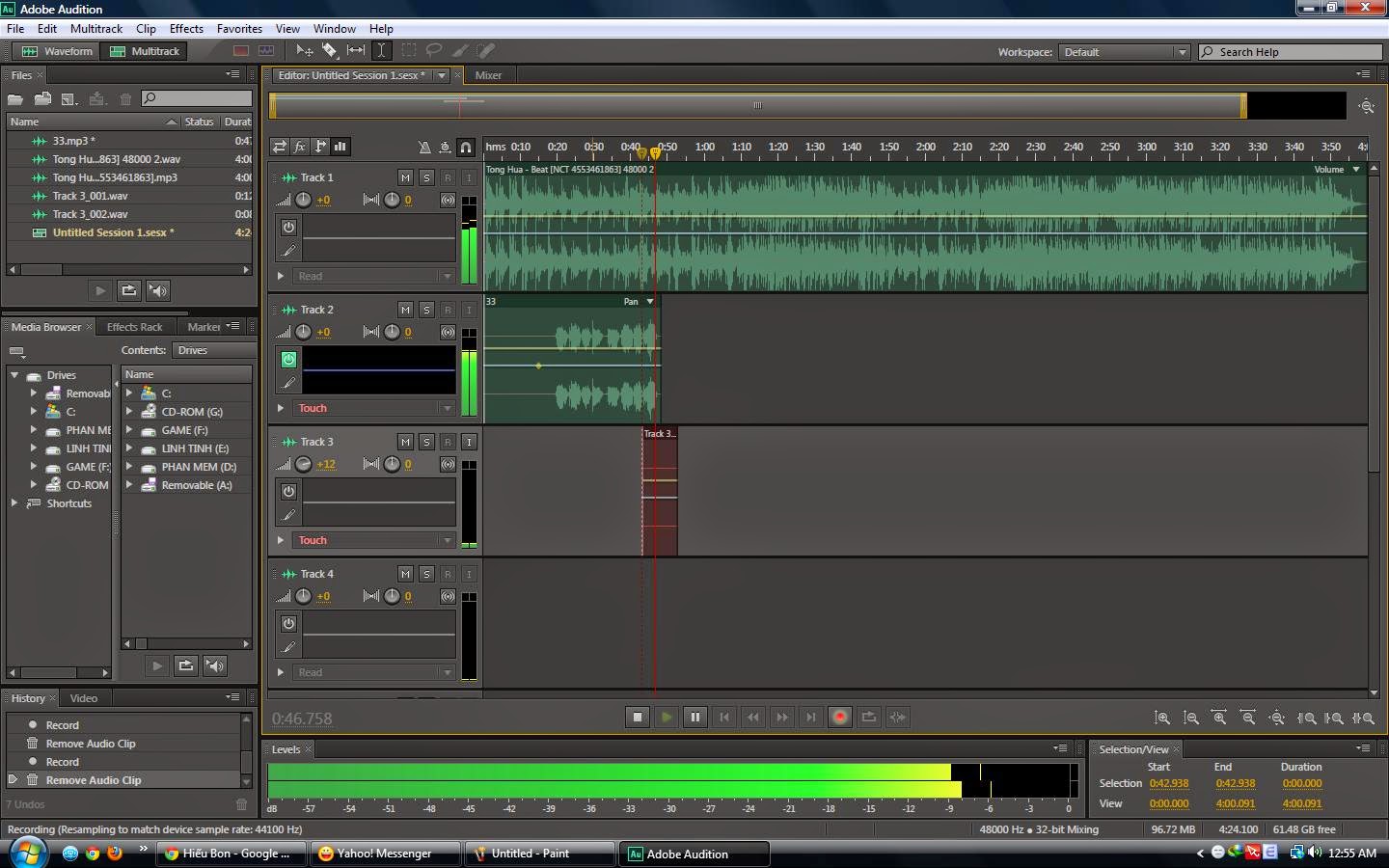Open Track 1 automation mode dropdown (Read)
Viewport: 1389px width, 868px height.
(x=374, y=276)
